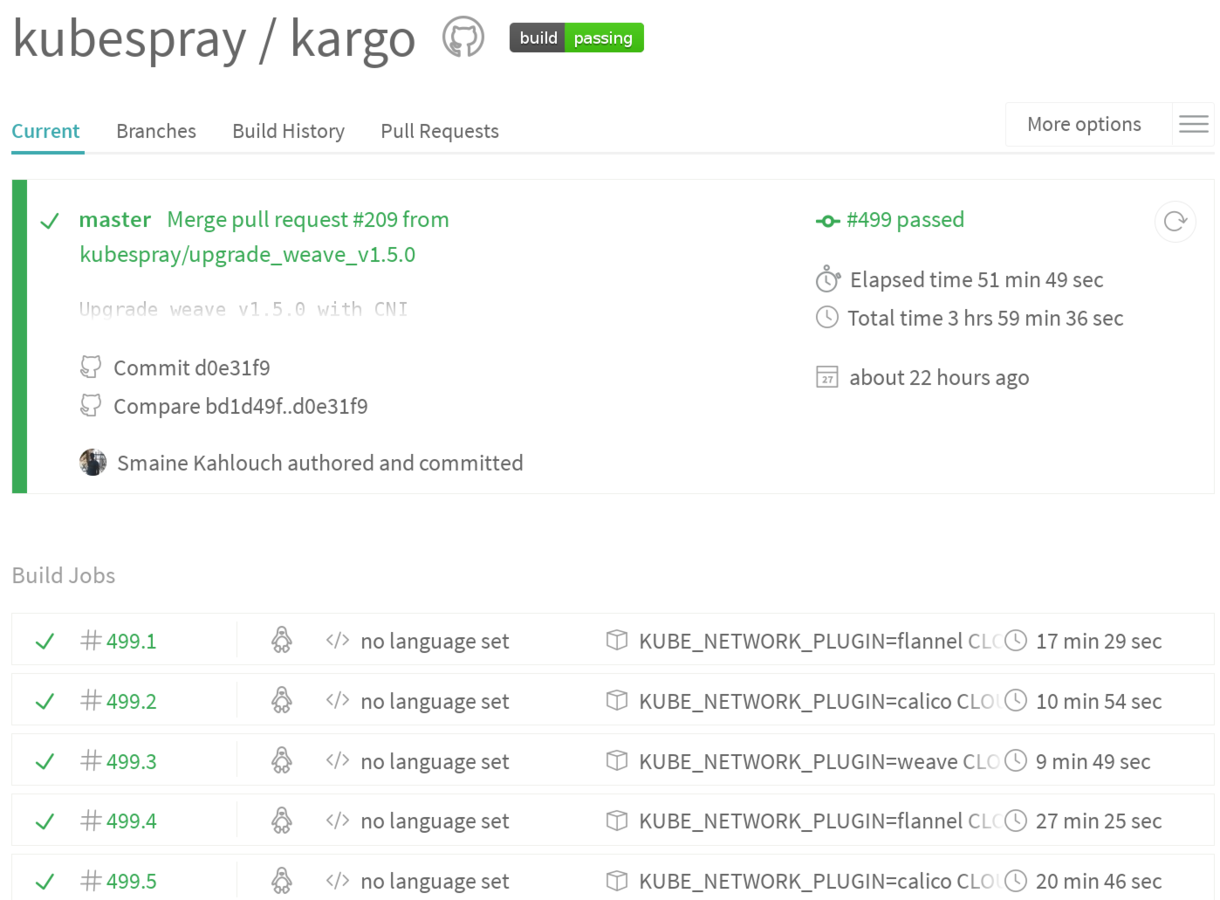The image size is (1220, 900).
Task: Click the 10 min 54 sec duration
Action: [1099, 701]
